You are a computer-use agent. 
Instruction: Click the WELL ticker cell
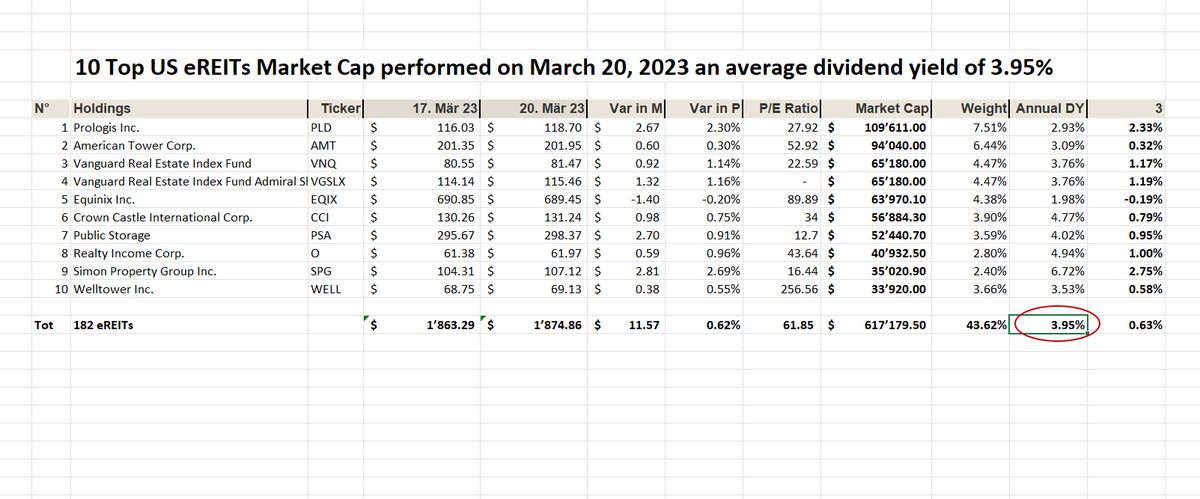326,289
